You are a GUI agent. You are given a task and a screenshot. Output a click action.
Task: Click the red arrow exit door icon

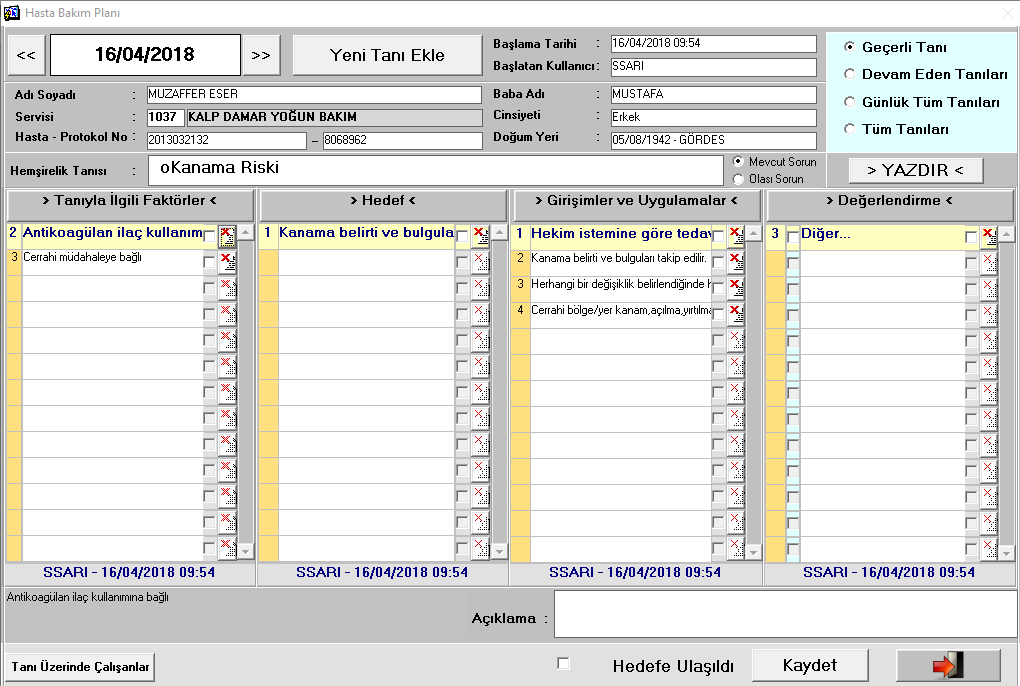pos(947,666)
